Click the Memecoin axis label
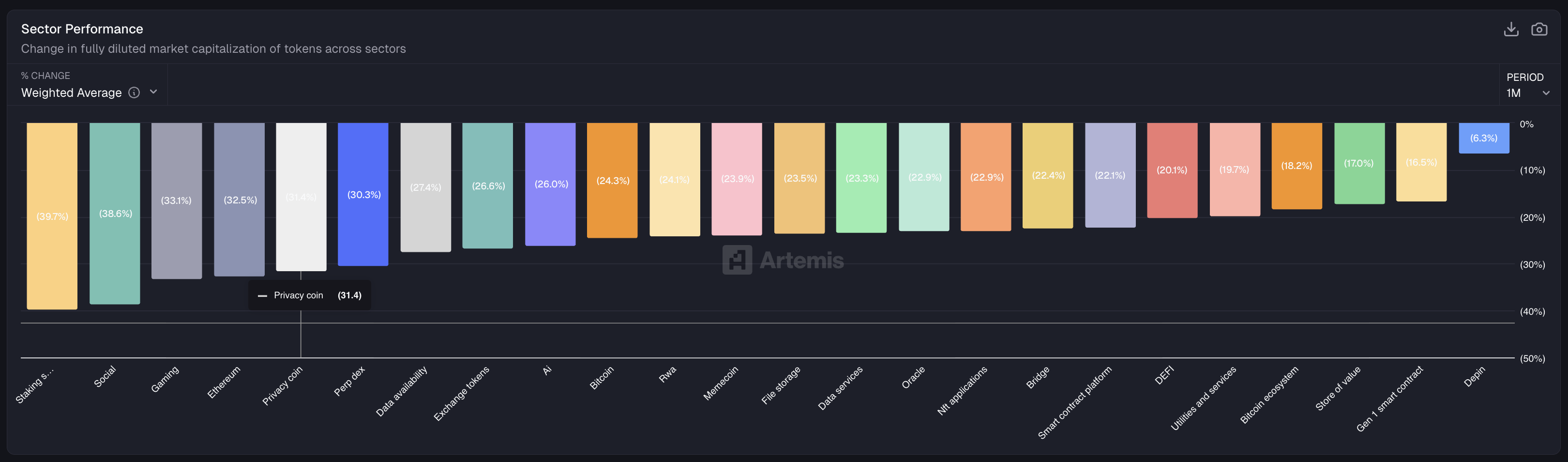The image size is (1568, 462). [x=721, y=383]
